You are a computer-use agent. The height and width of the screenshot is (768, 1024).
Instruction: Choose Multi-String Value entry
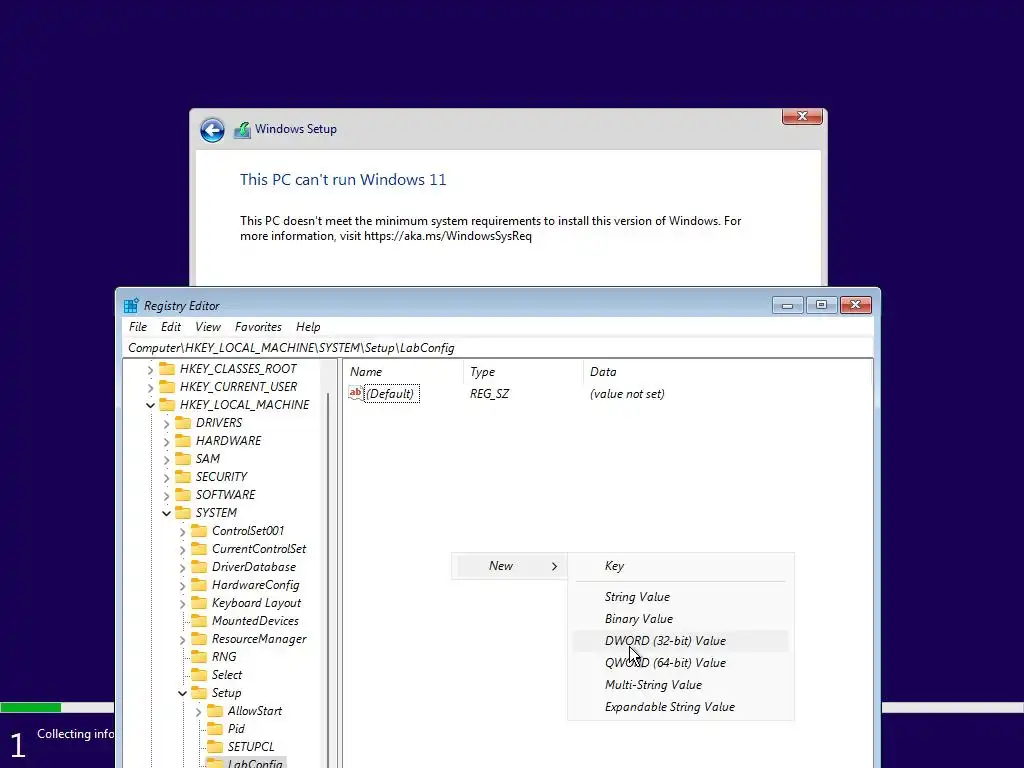point(680,684)
